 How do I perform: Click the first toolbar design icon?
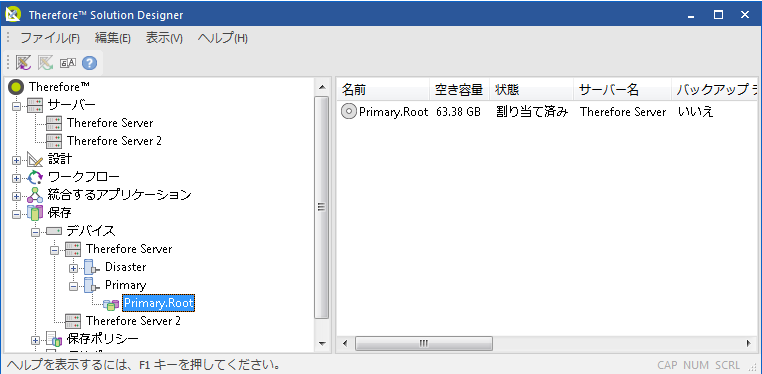23,63
